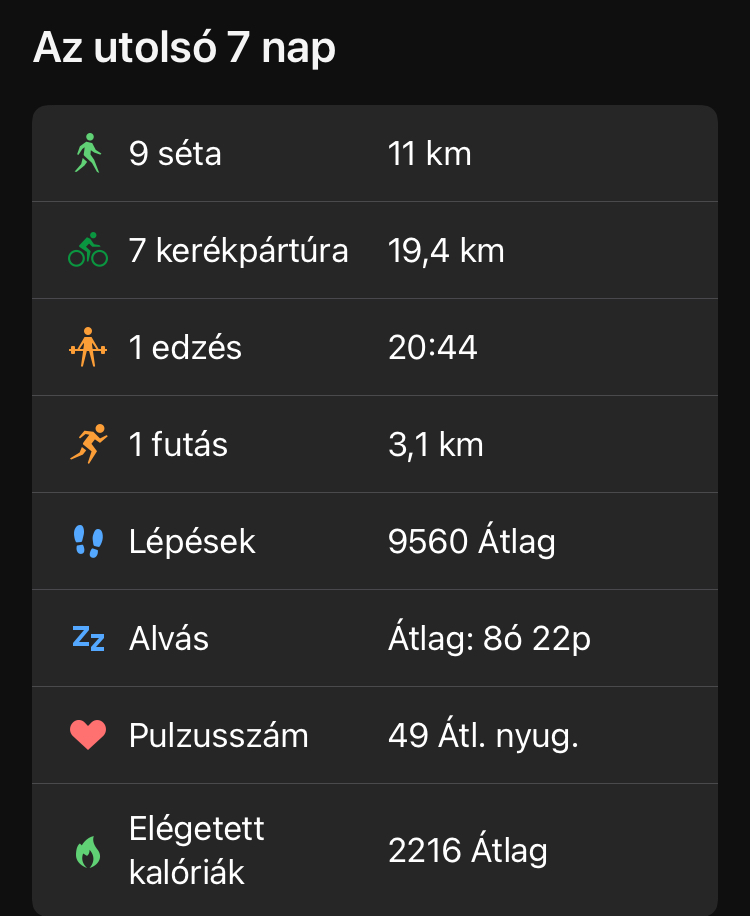Tap the "49 Átl. nyug." pulse value
The width and height of the screenshot is (750, 916).
[x=483, y=736]
